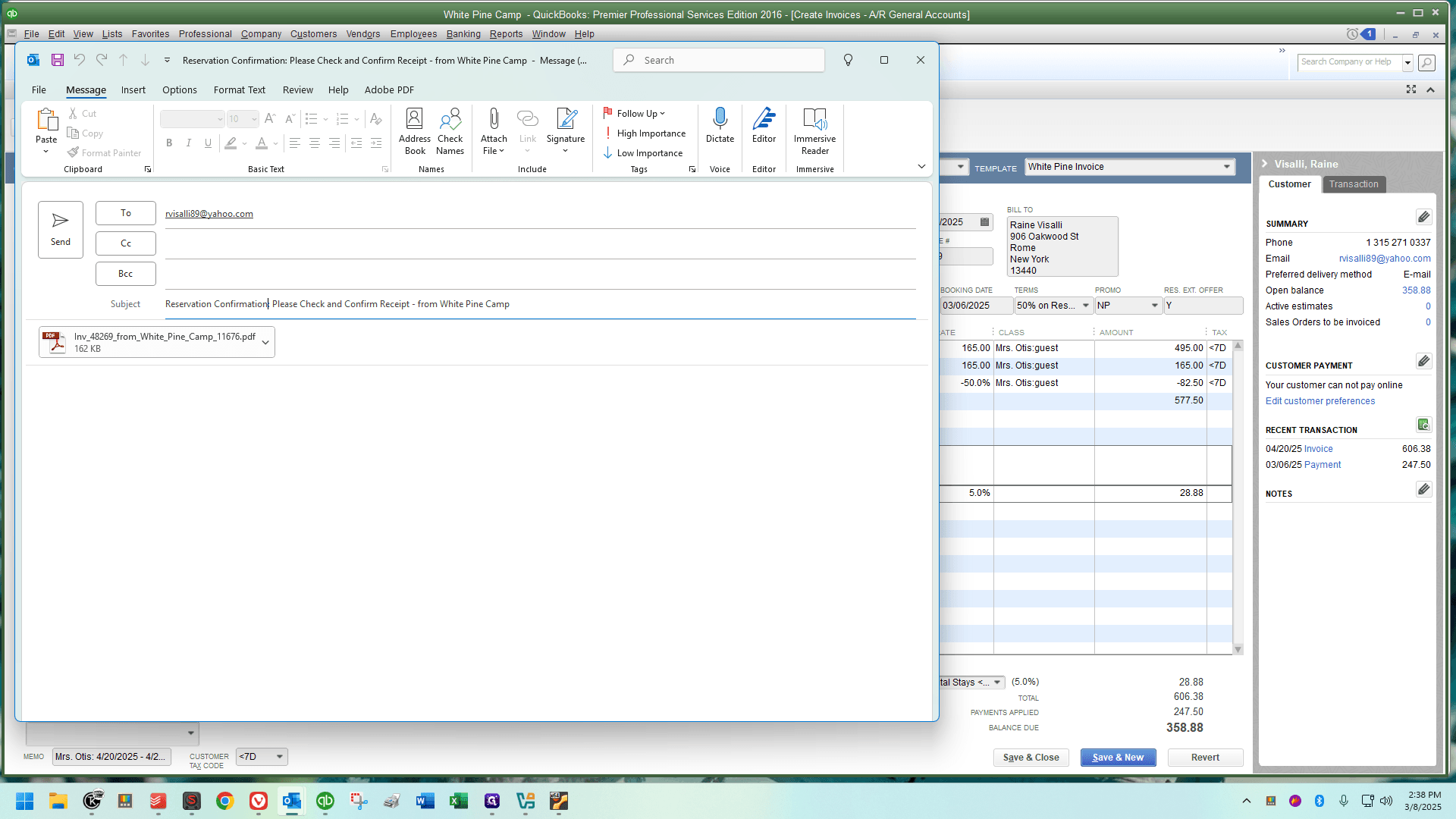Insert a Signature from the ribbon
This screenshot has height=819, width=1456.
click(x=566, y=131)
